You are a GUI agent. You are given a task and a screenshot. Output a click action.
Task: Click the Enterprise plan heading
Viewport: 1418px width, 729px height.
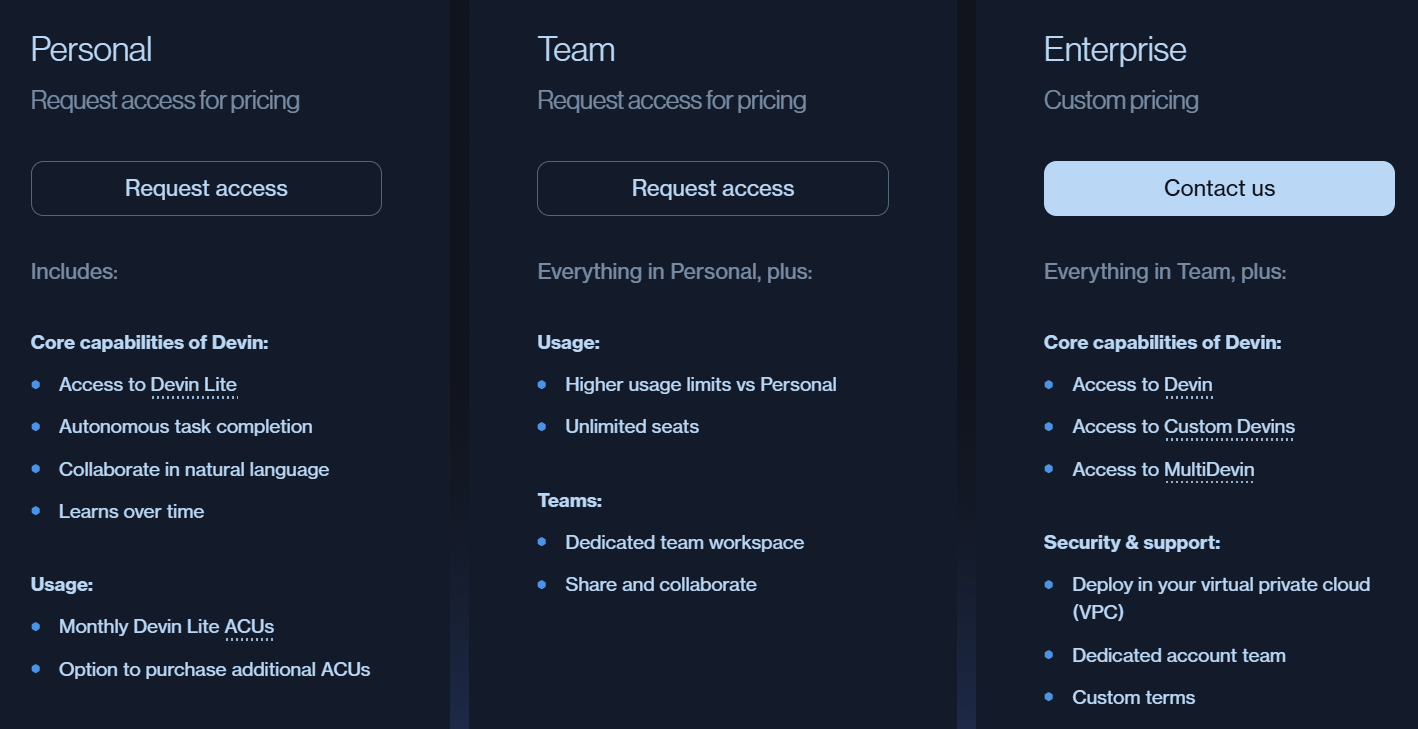click(1115, 49)
